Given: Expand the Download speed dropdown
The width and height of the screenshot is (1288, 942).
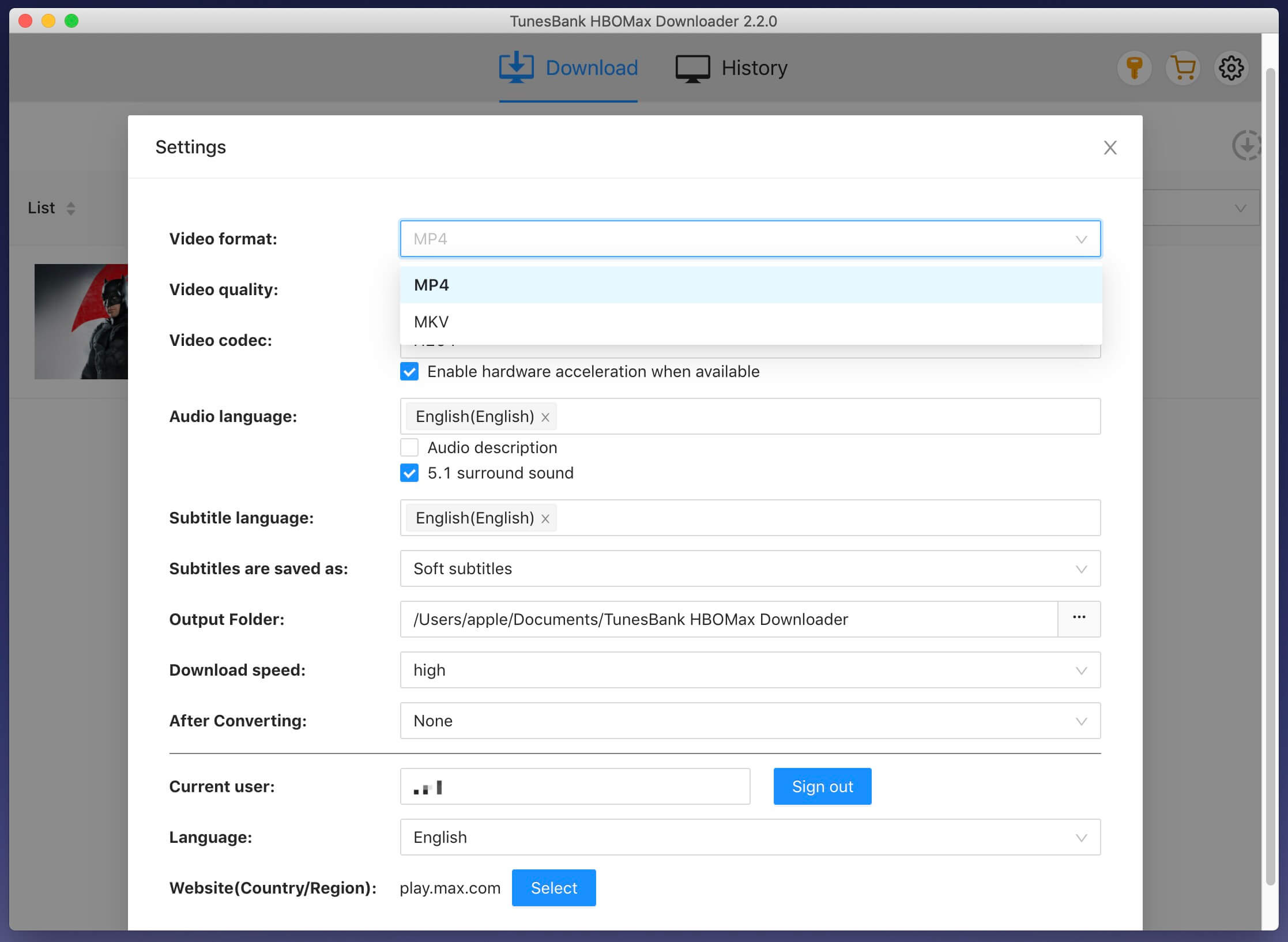Looking at the screenshot, I should (x=750, y=670).
